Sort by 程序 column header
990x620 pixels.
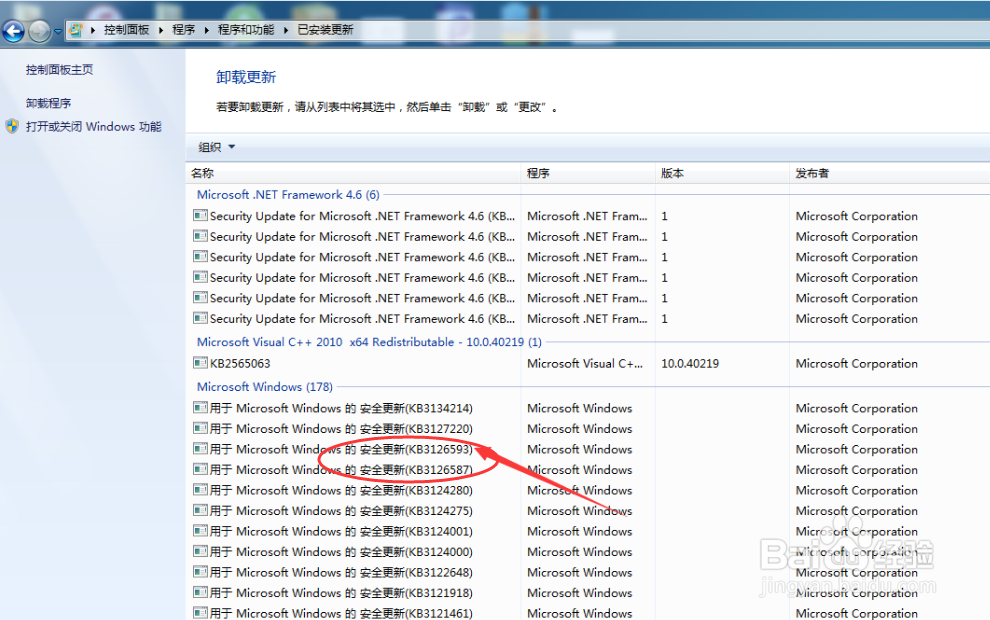[x=538, y=173]
